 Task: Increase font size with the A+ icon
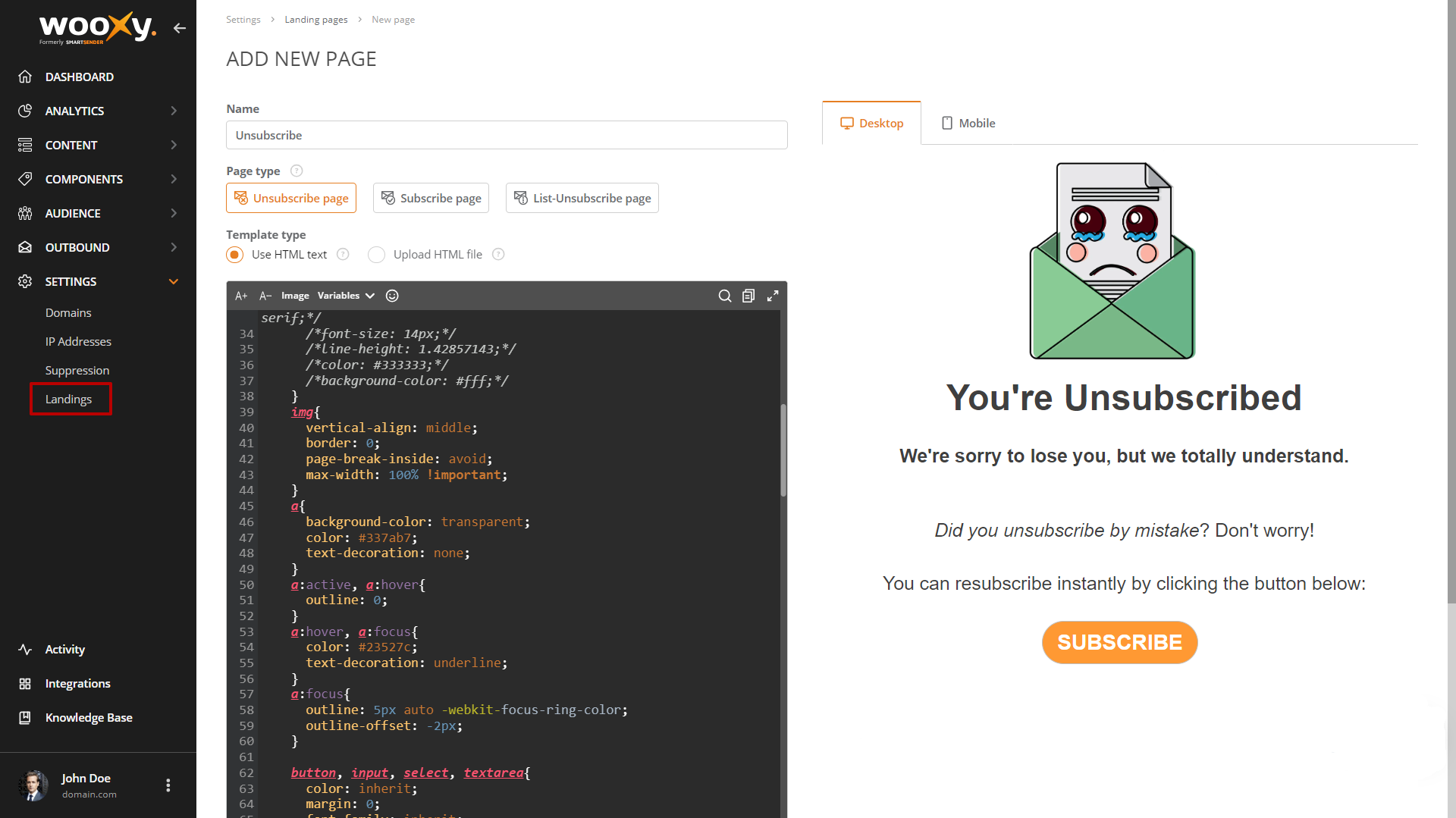241,296
